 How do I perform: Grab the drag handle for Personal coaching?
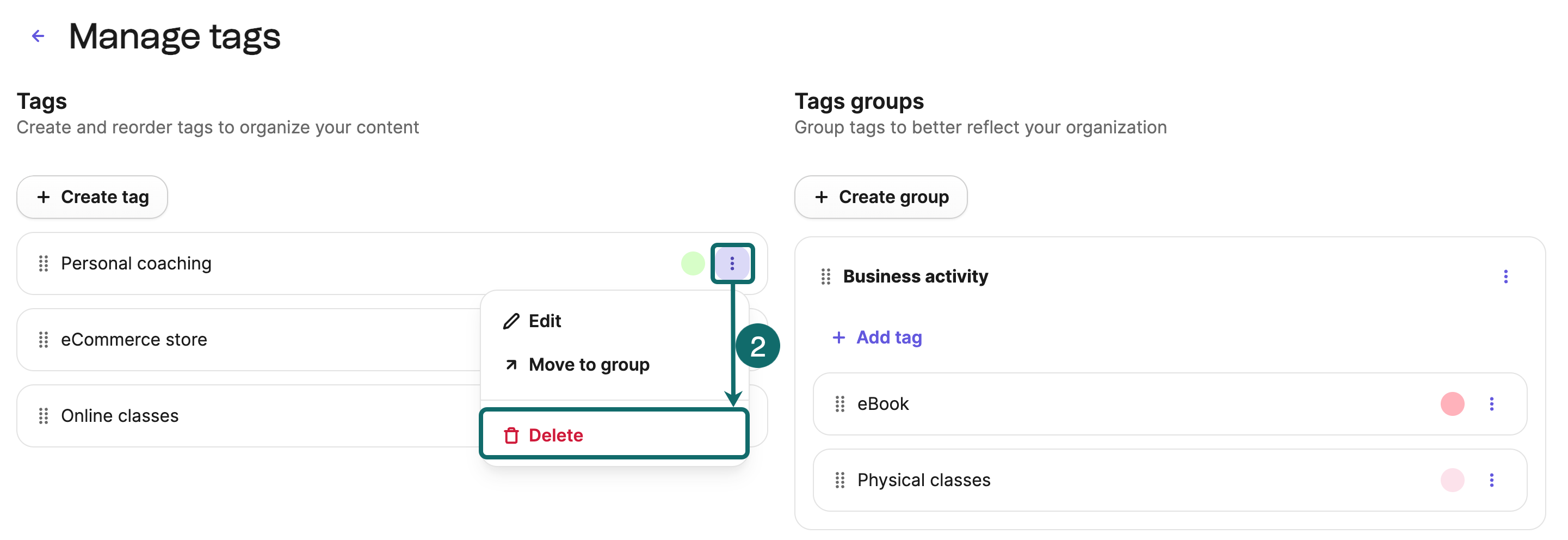[43, 263]
